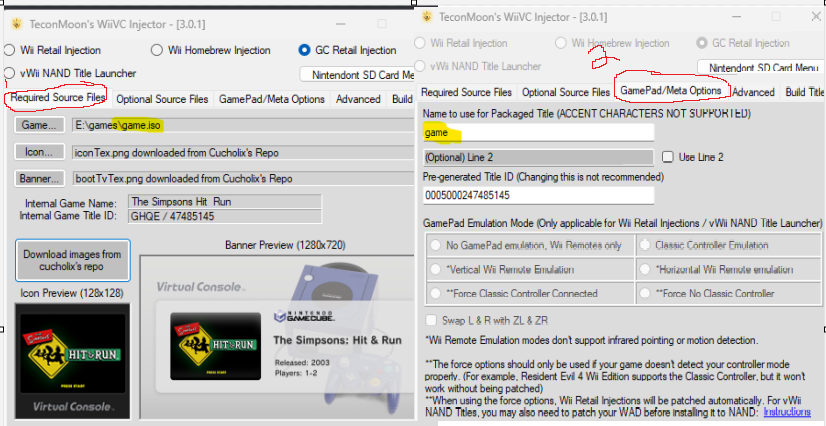Open Optional Source Files tab in right window

(x=566, y=92)
